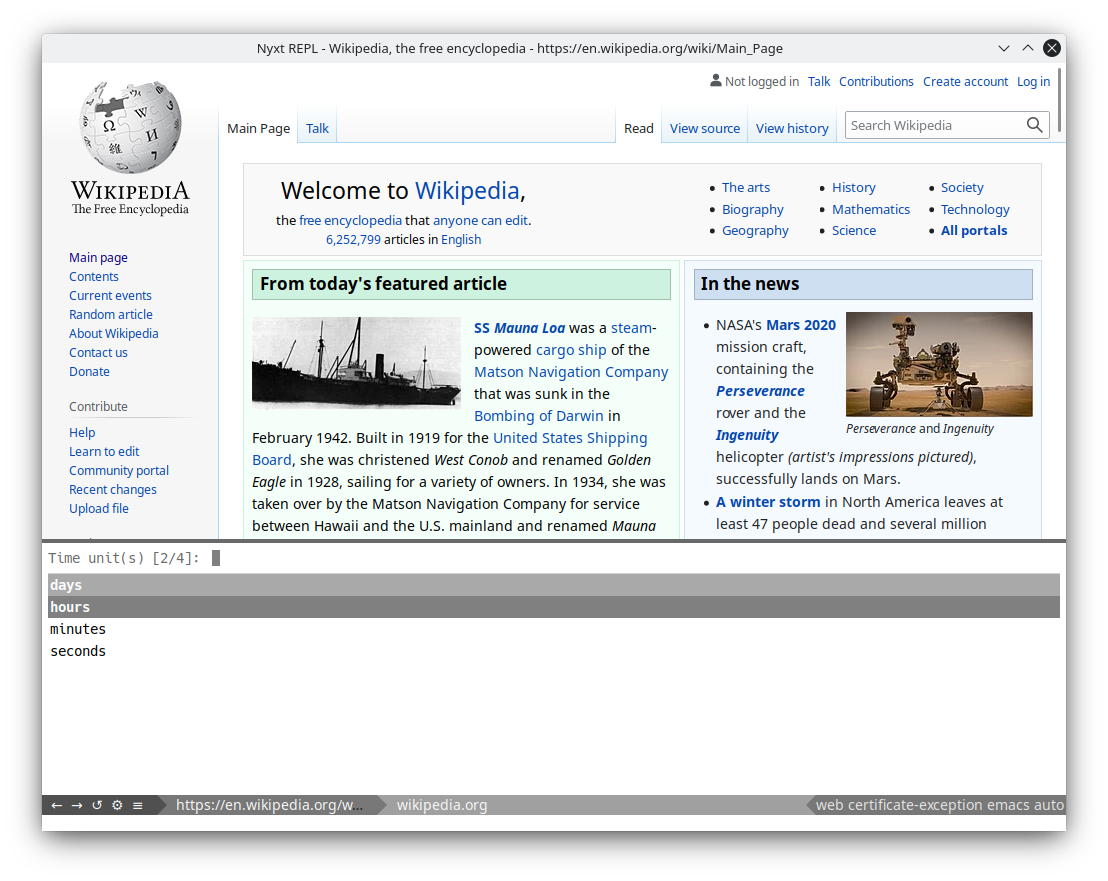Open the 'All portals' link
Screen dimensions: 1108x881
point(974,231)
